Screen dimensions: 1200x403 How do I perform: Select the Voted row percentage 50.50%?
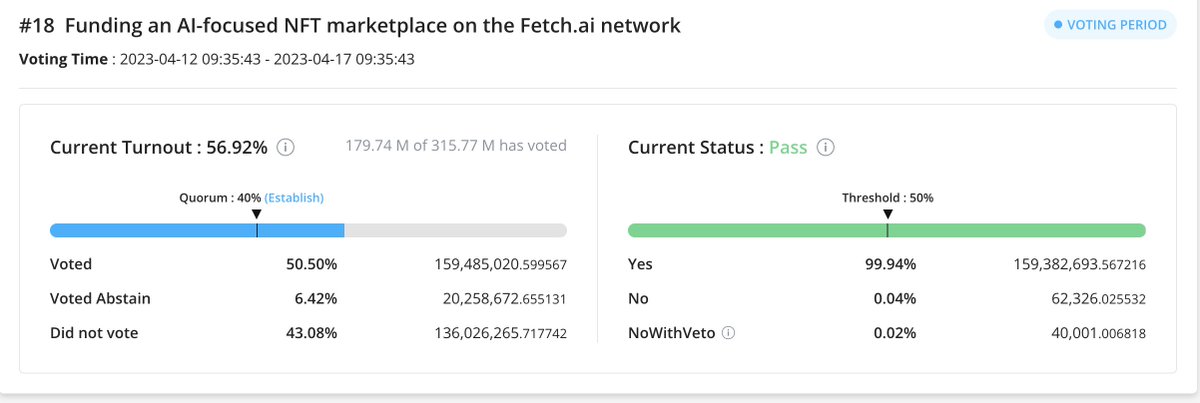pyautogui.click(x=312, y=265)
